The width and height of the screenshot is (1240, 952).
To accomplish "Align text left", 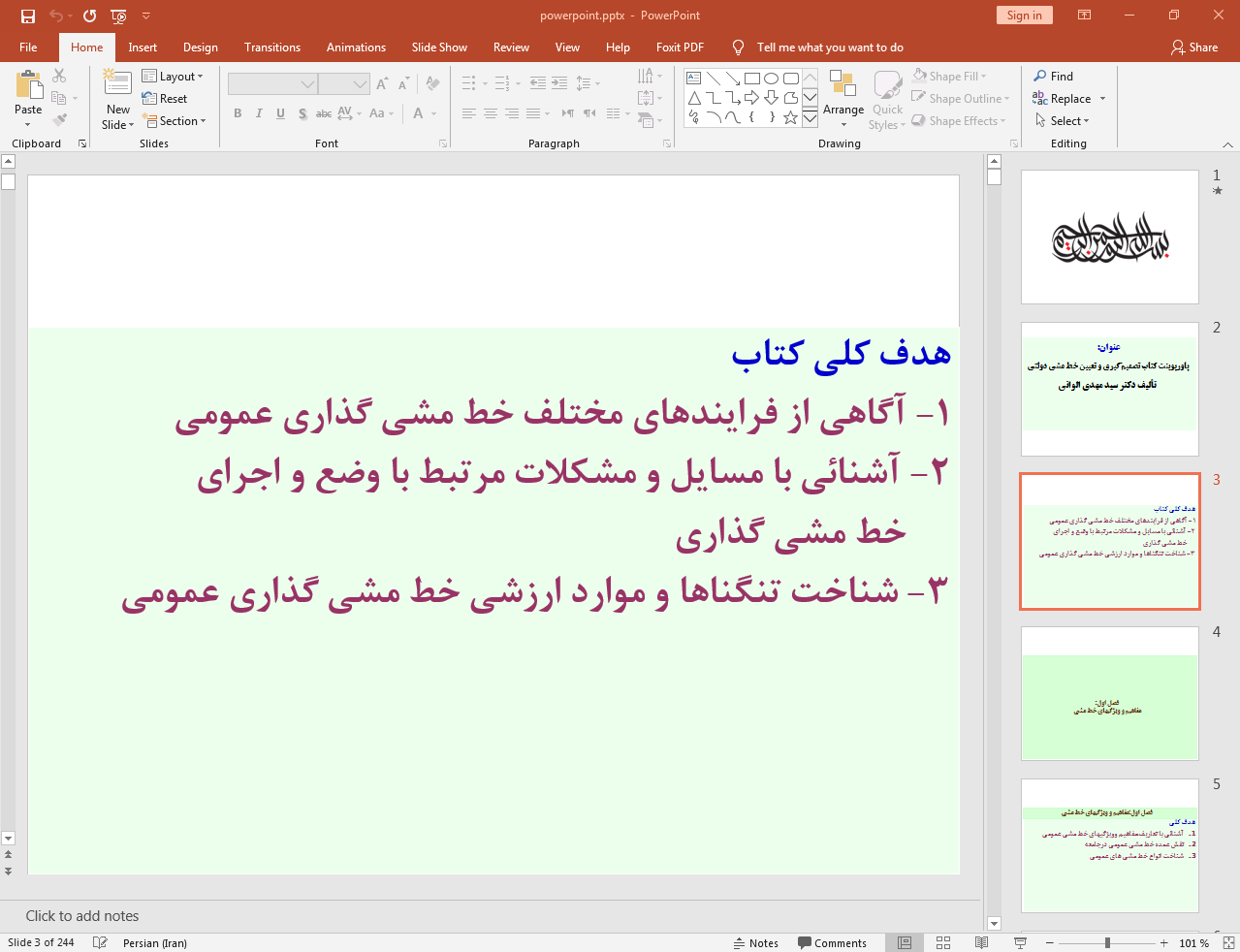I will coord(469,113).
